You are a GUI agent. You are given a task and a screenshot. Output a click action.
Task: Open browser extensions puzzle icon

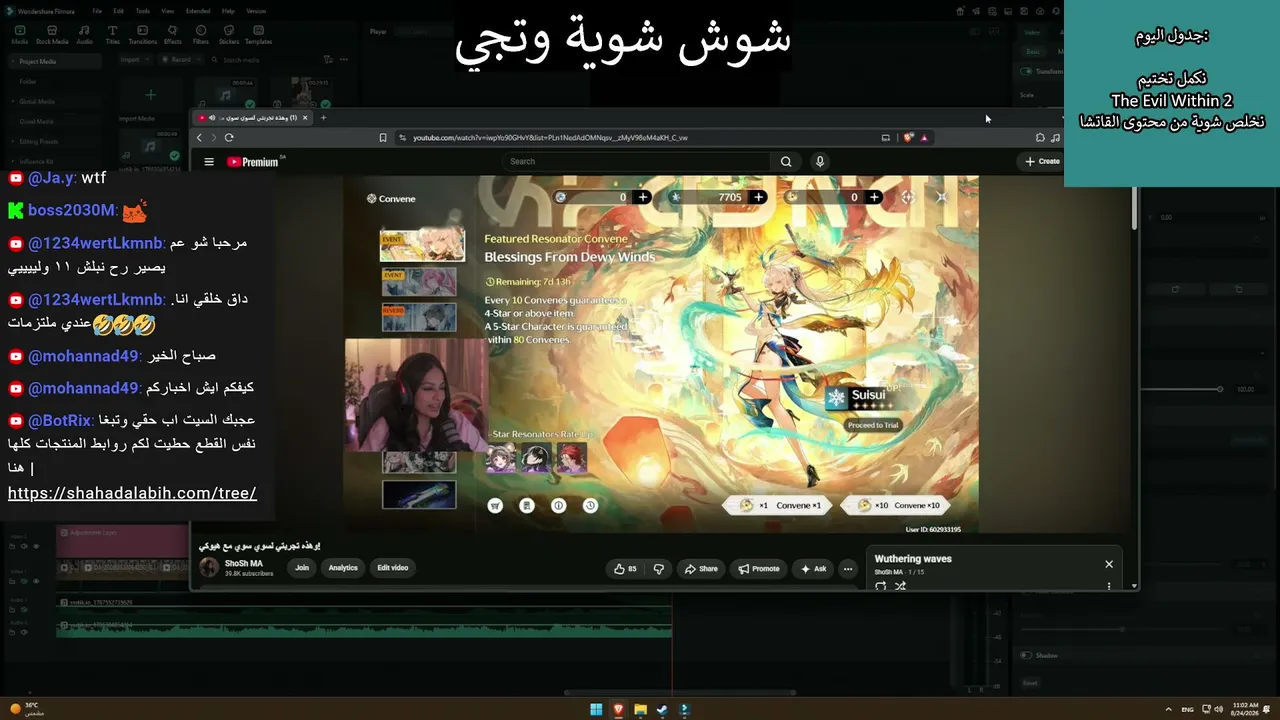pos(1041,138)
